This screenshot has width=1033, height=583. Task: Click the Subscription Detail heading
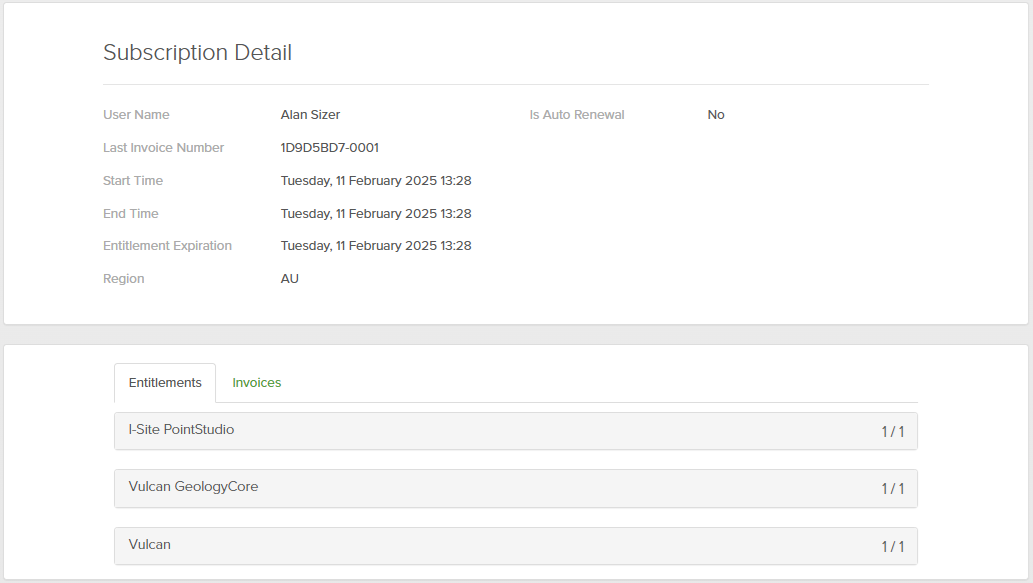(197, 53)
